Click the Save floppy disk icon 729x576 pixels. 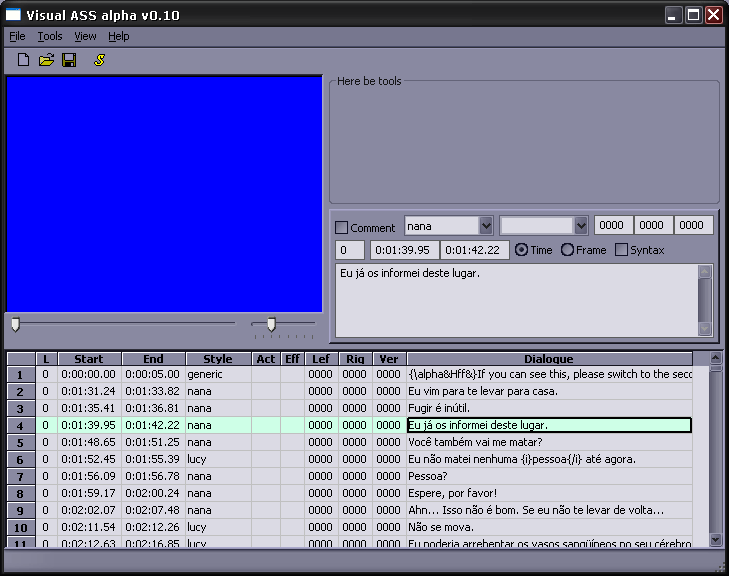click(x=69, y=61)
